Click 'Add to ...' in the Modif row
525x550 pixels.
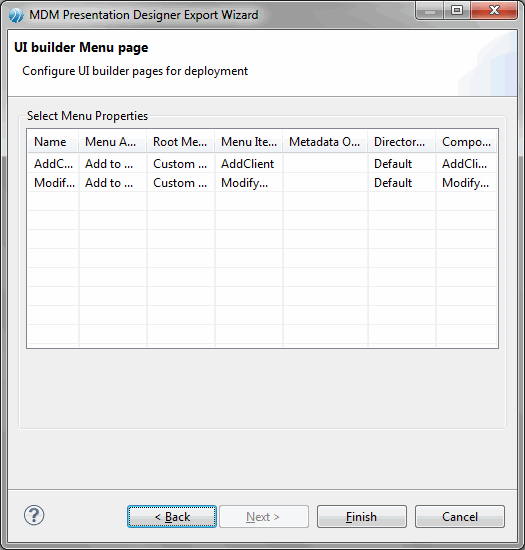coord(113,182)
